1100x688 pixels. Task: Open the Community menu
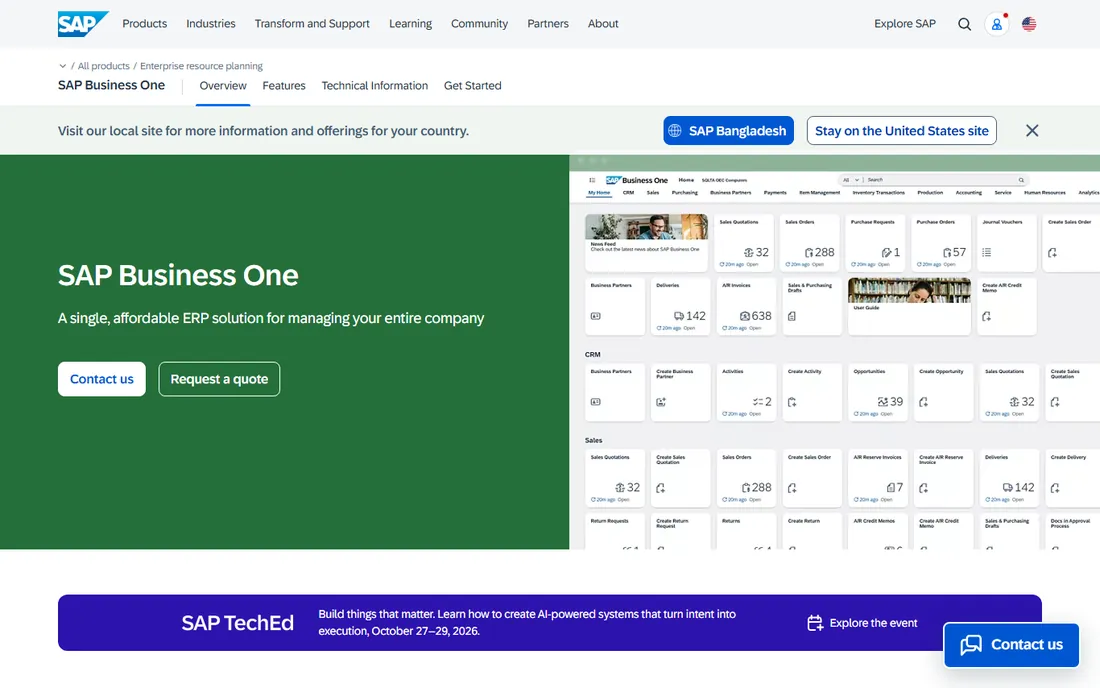(479, 24)
